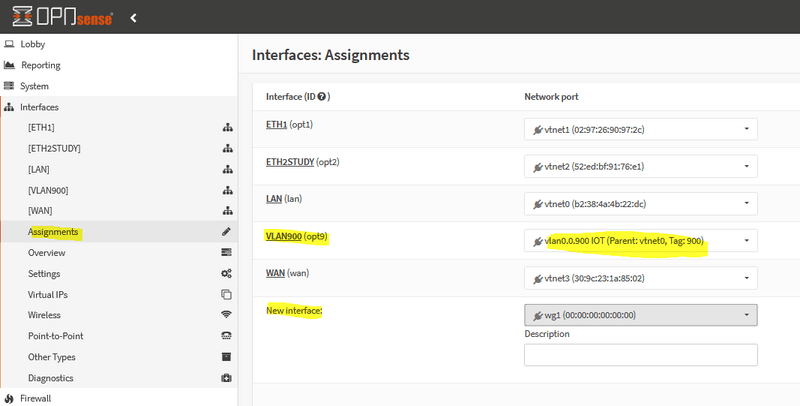Click the phone icon beside Point-to-Point

pyautogui.click(x=226, y=336)
